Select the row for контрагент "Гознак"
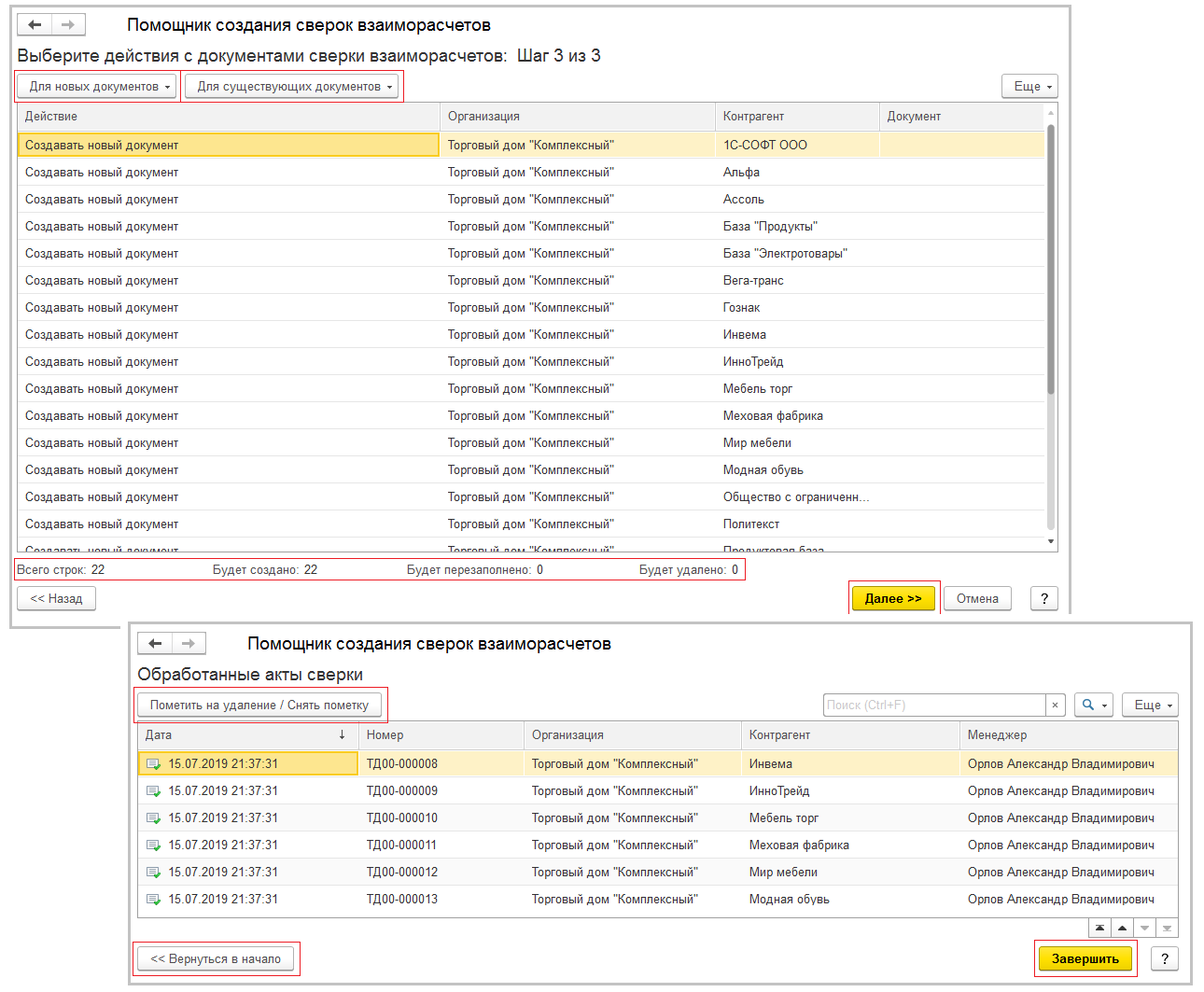The height and width of the screenshot is (992, 1204). pos(531,308)
